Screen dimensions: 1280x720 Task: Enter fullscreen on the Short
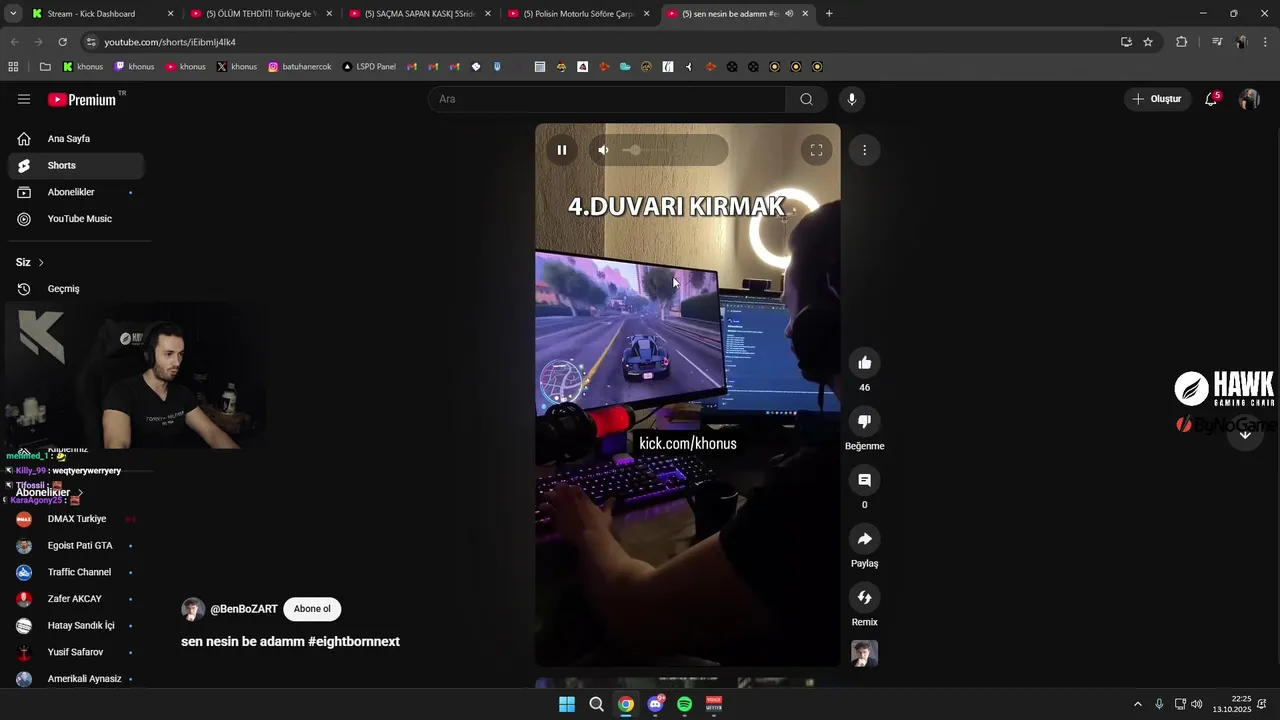pos(816,150)
